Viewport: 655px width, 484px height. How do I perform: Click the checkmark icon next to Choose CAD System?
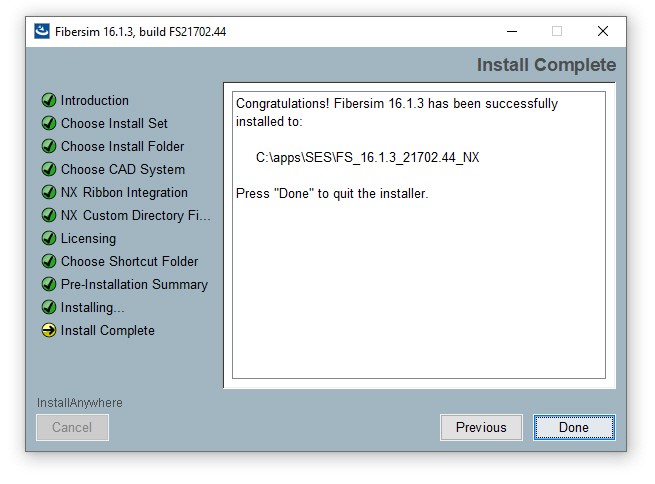[49, 169]
